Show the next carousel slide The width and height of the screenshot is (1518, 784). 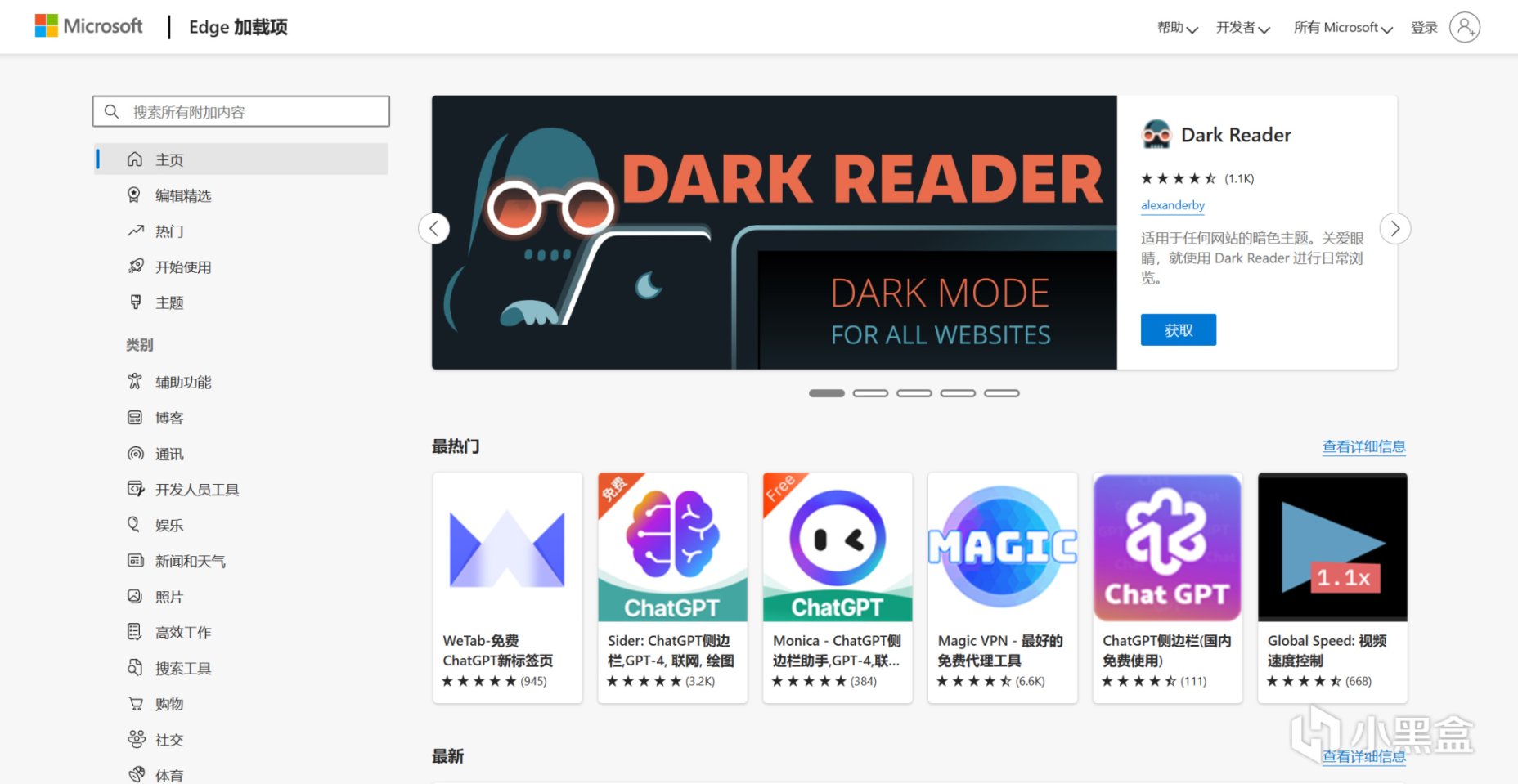(x=1395, y=228)
